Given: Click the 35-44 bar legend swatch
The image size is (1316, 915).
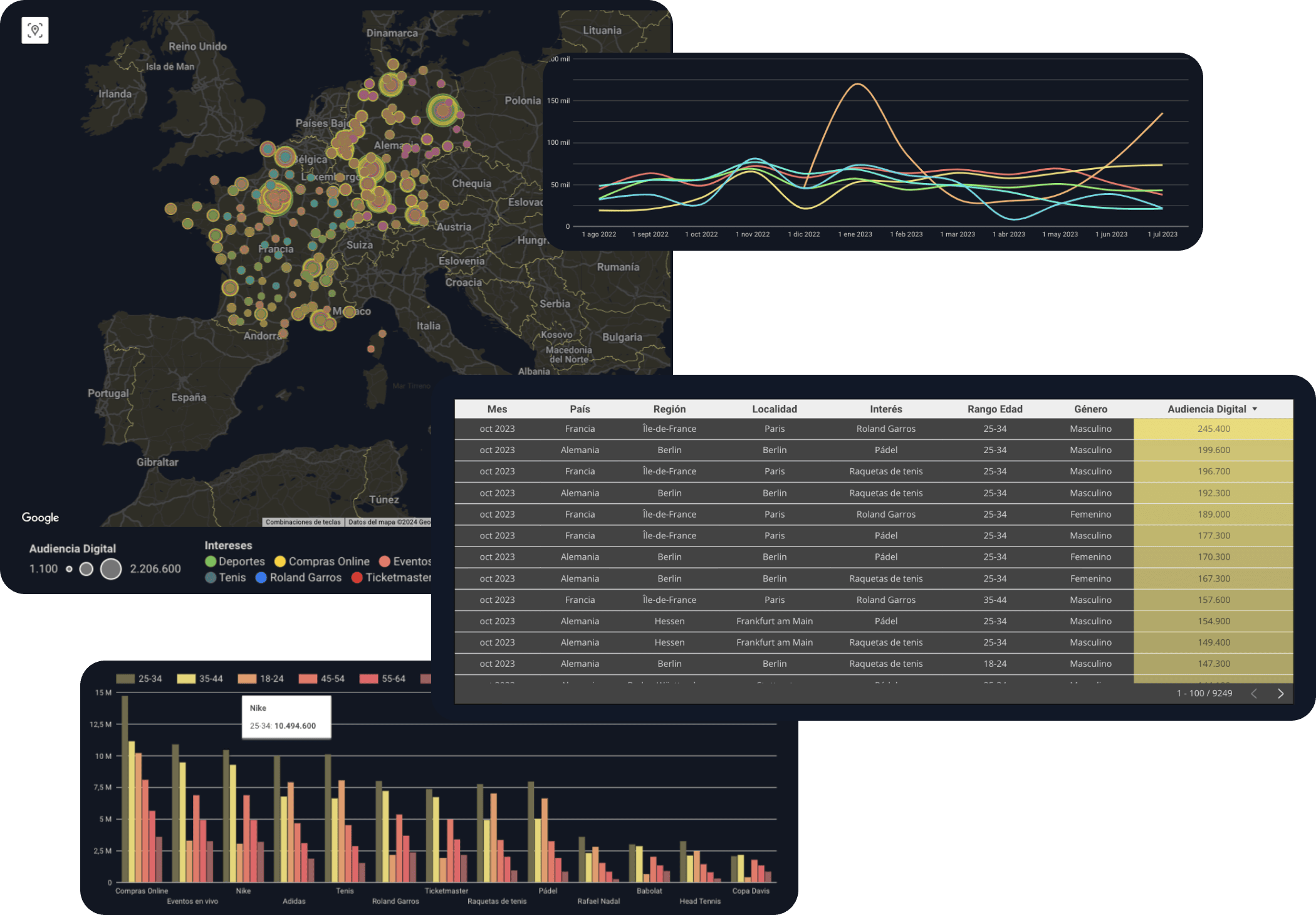Looking at the screenshot, I should 186,679.
